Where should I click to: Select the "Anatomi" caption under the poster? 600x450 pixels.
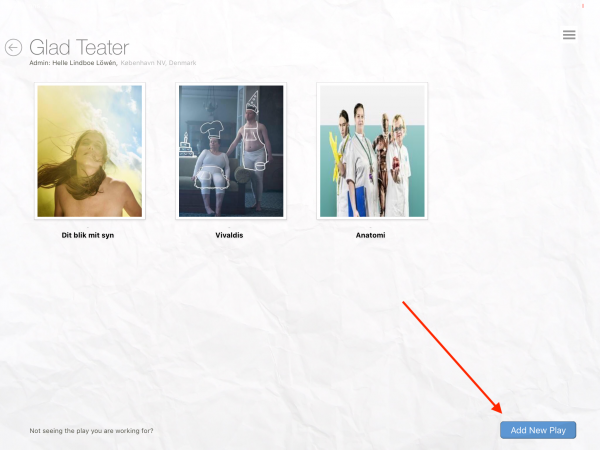click(371, 235)
